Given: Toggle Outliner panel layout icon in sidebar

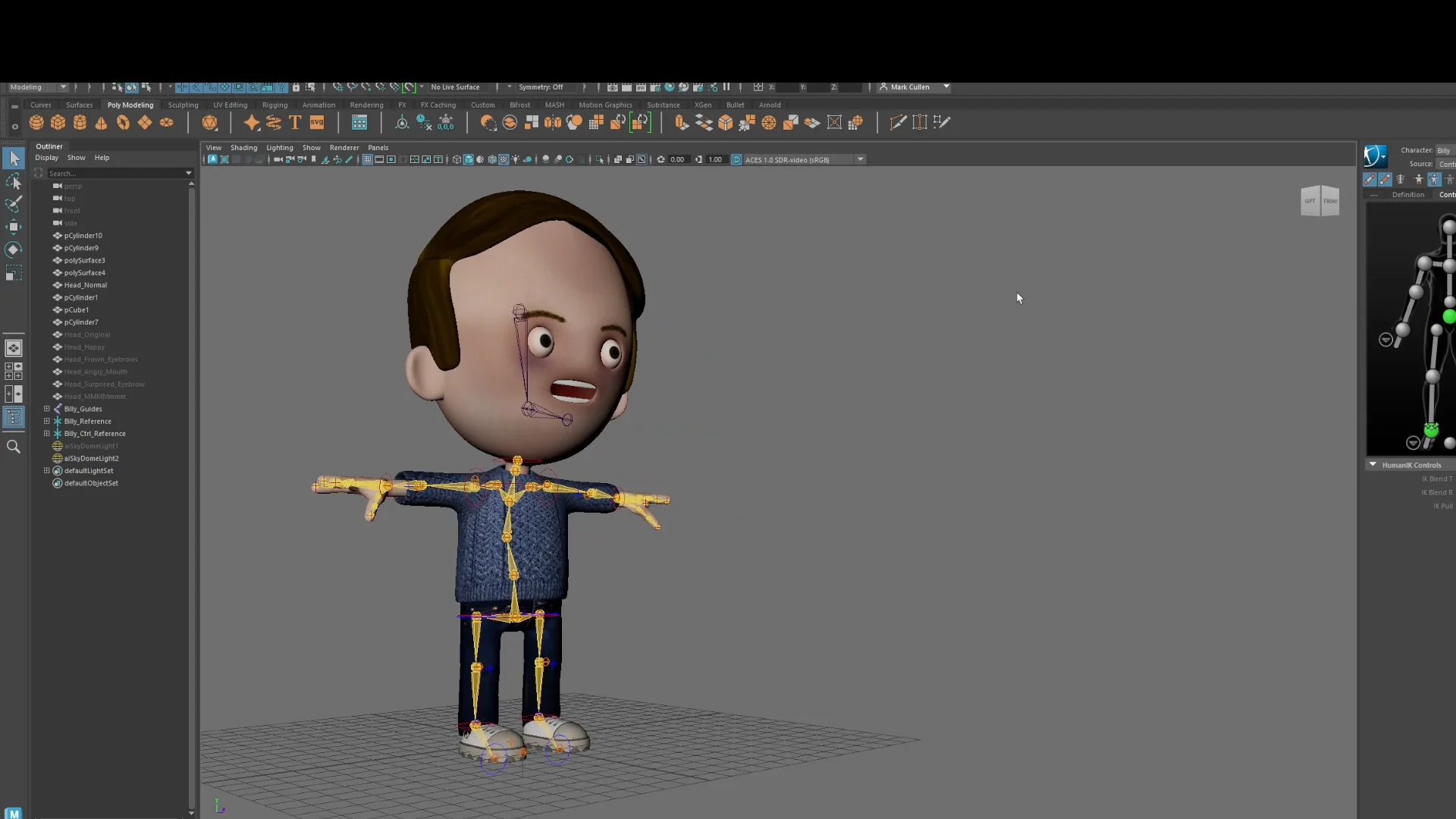Looking at the screenshot, I should [14, 417].
